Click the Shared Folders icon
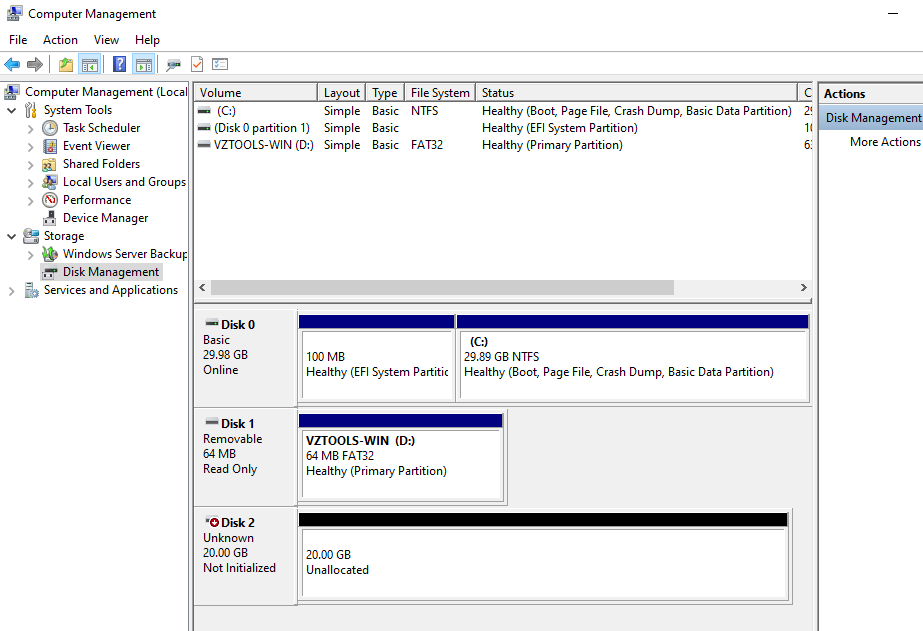This screenshot has width=923, height=631. pos(50,164)
